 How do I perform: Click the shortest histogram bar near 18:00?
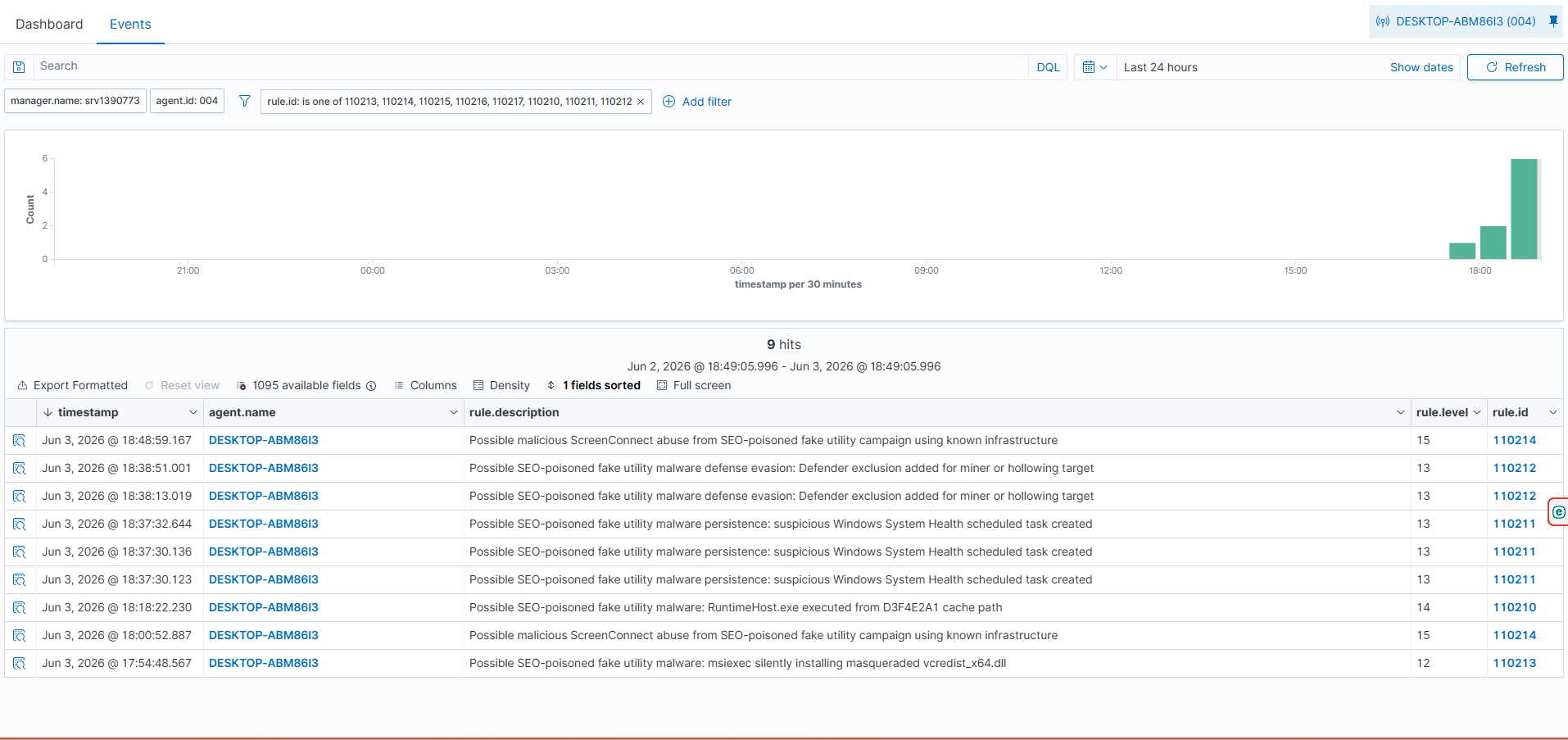[x=1462, y=252]
